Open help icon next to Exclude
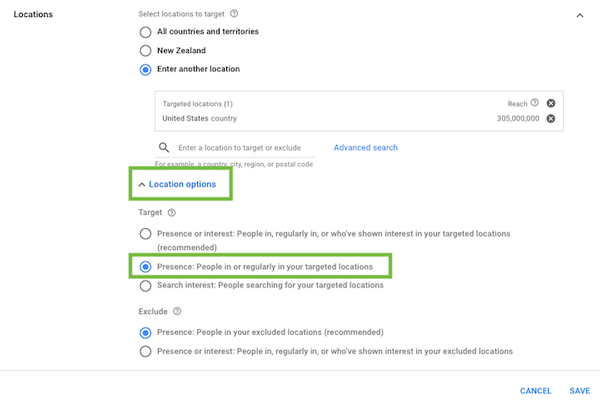The height and width of the screenshot is (408, 600). coord(177,311)
